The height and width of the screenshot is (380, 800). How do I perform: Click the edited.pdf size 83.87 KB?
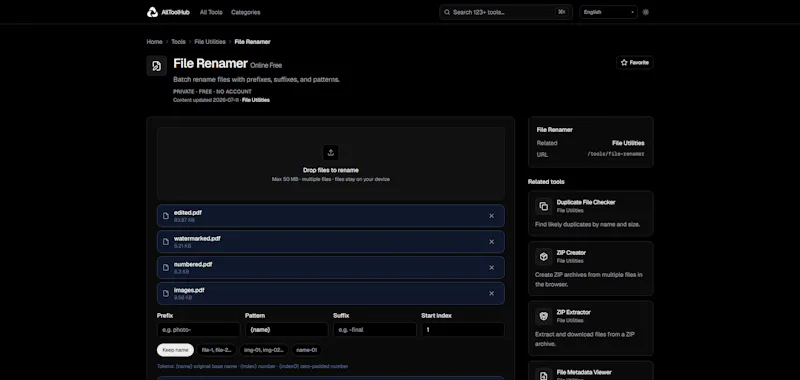(x=184, y=220)
